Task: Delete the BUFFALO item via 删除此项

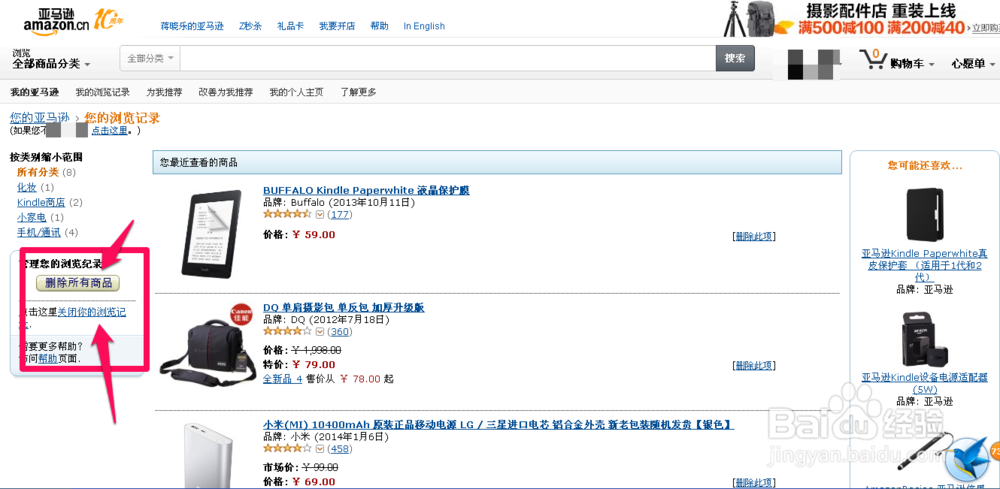Action: (x=754, y=237)
